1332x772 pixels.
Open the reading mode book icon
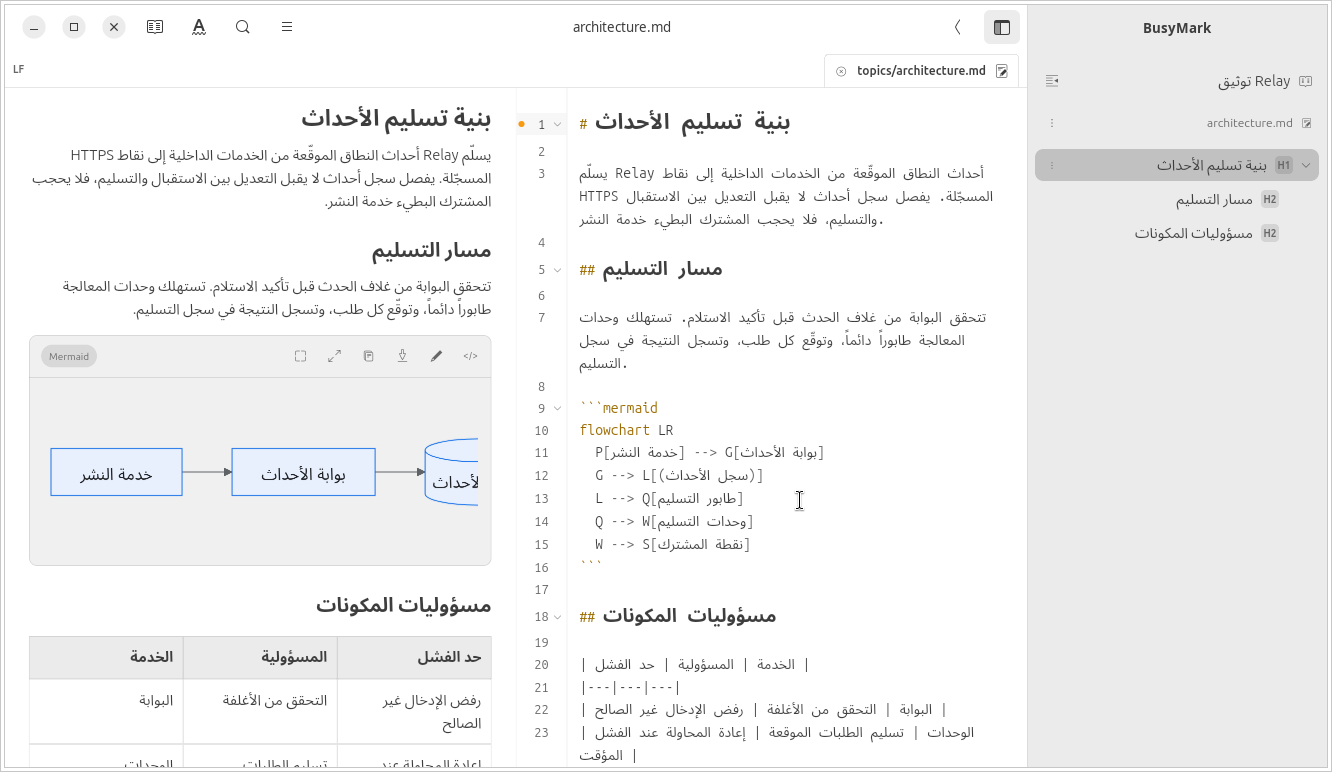[x=155, y=27]
